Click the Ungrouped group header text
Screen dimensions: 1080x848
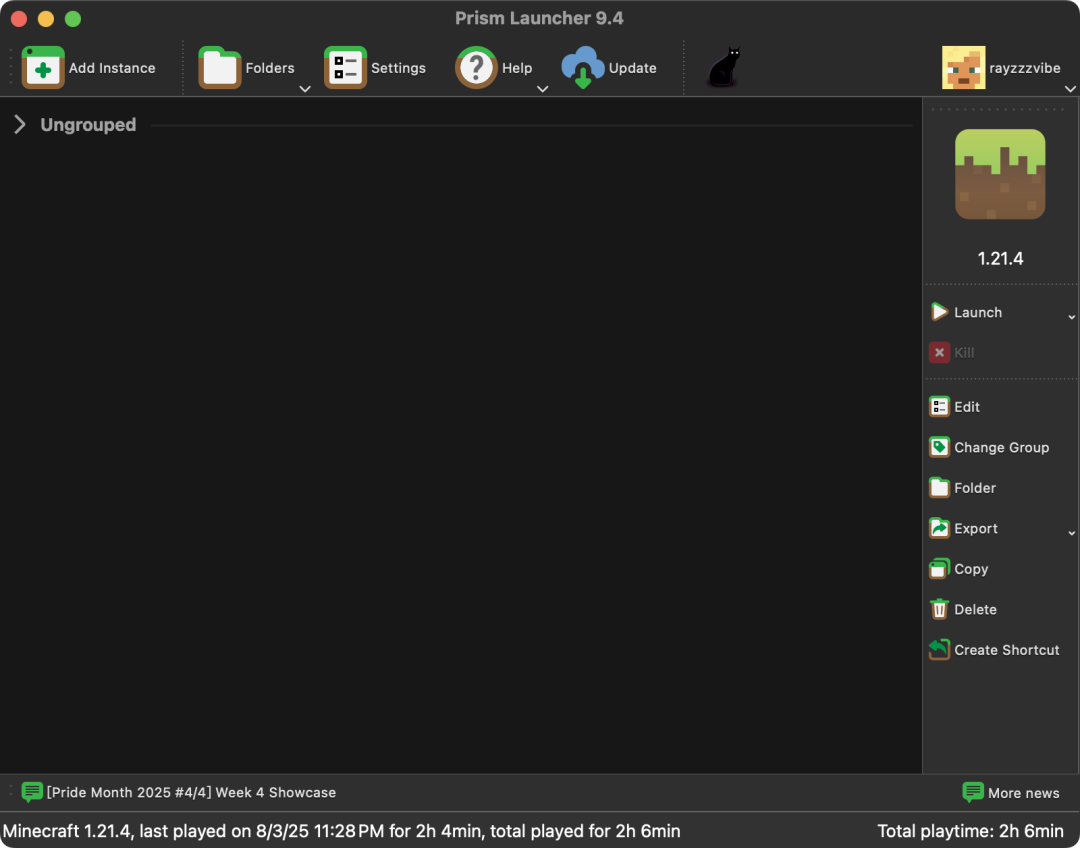[x=88, y=125]
